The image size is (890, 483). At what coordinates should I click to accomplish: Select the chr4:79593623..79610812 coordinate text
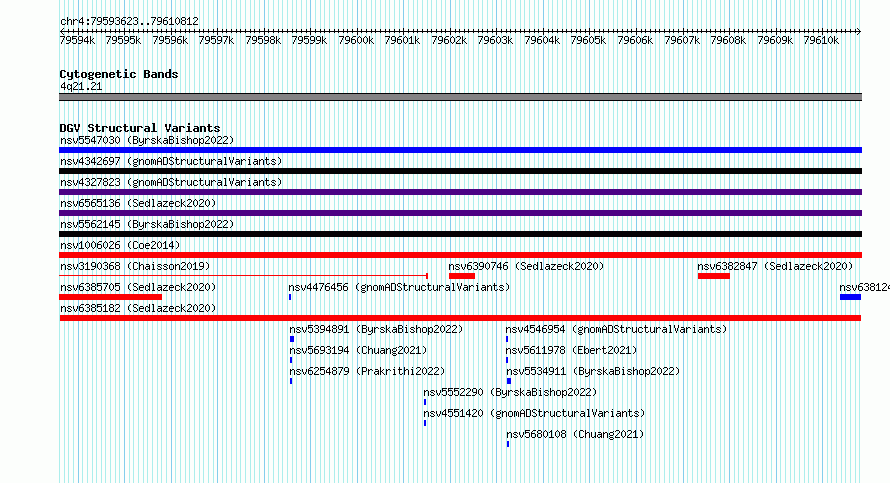(129, 21)
